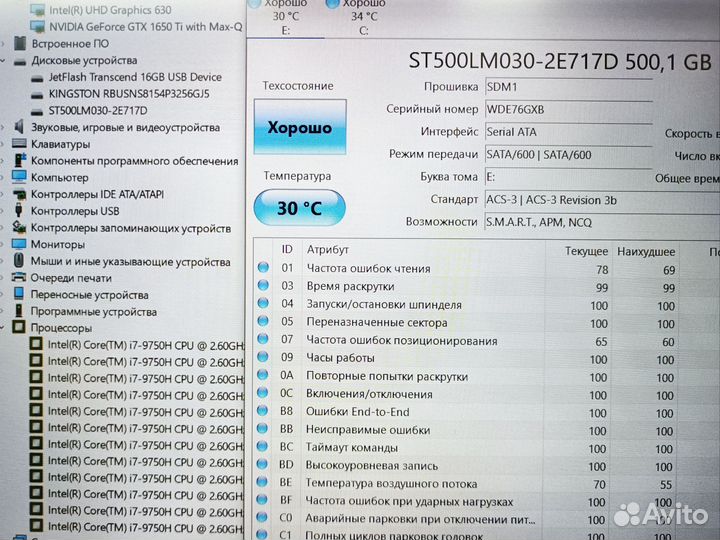This screenshot has width=720, height=540.
Task: Click the ST500LM030-2E717D 500,1 GB title
Action: 560,61
